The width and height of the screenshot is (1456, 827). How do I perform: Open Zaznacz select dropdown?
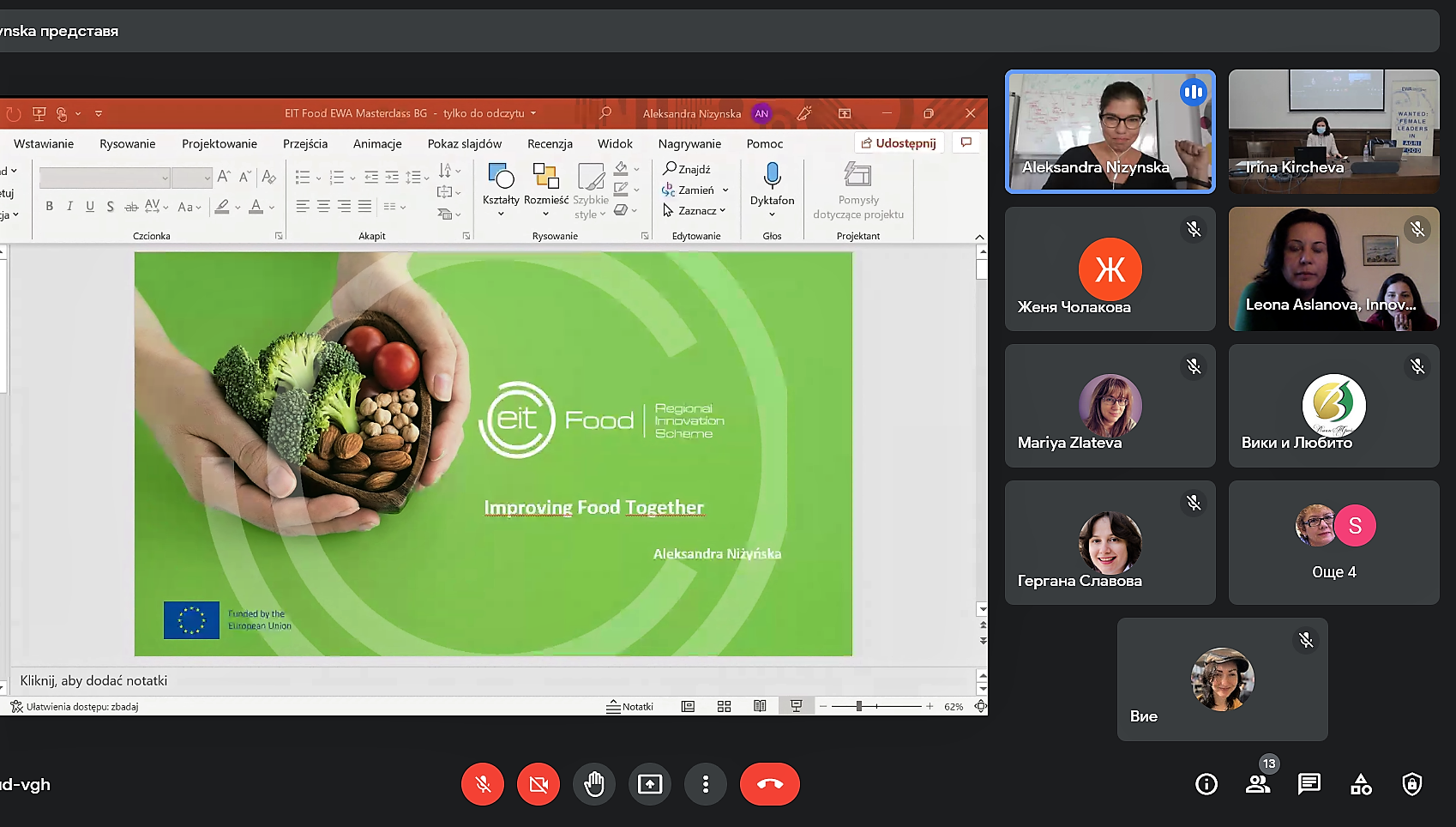[x=695, y=210]
